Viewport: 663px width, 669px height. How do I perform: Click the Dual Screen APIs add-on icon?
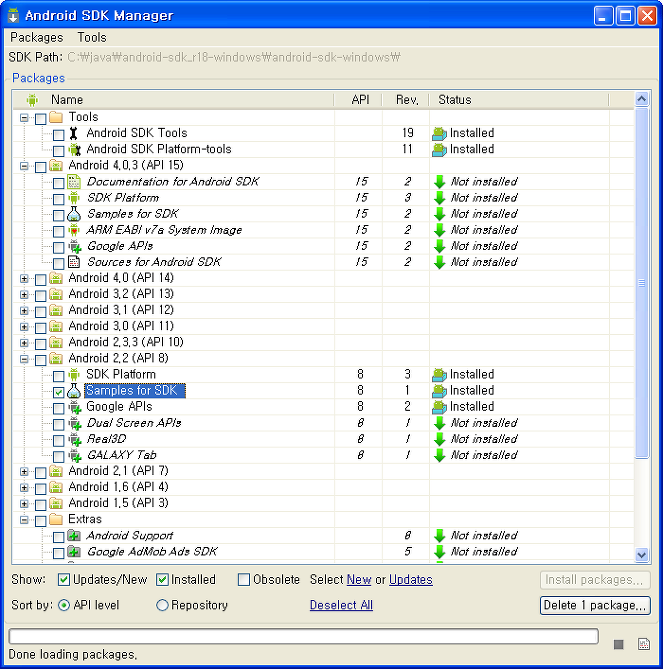coord(75,423)
